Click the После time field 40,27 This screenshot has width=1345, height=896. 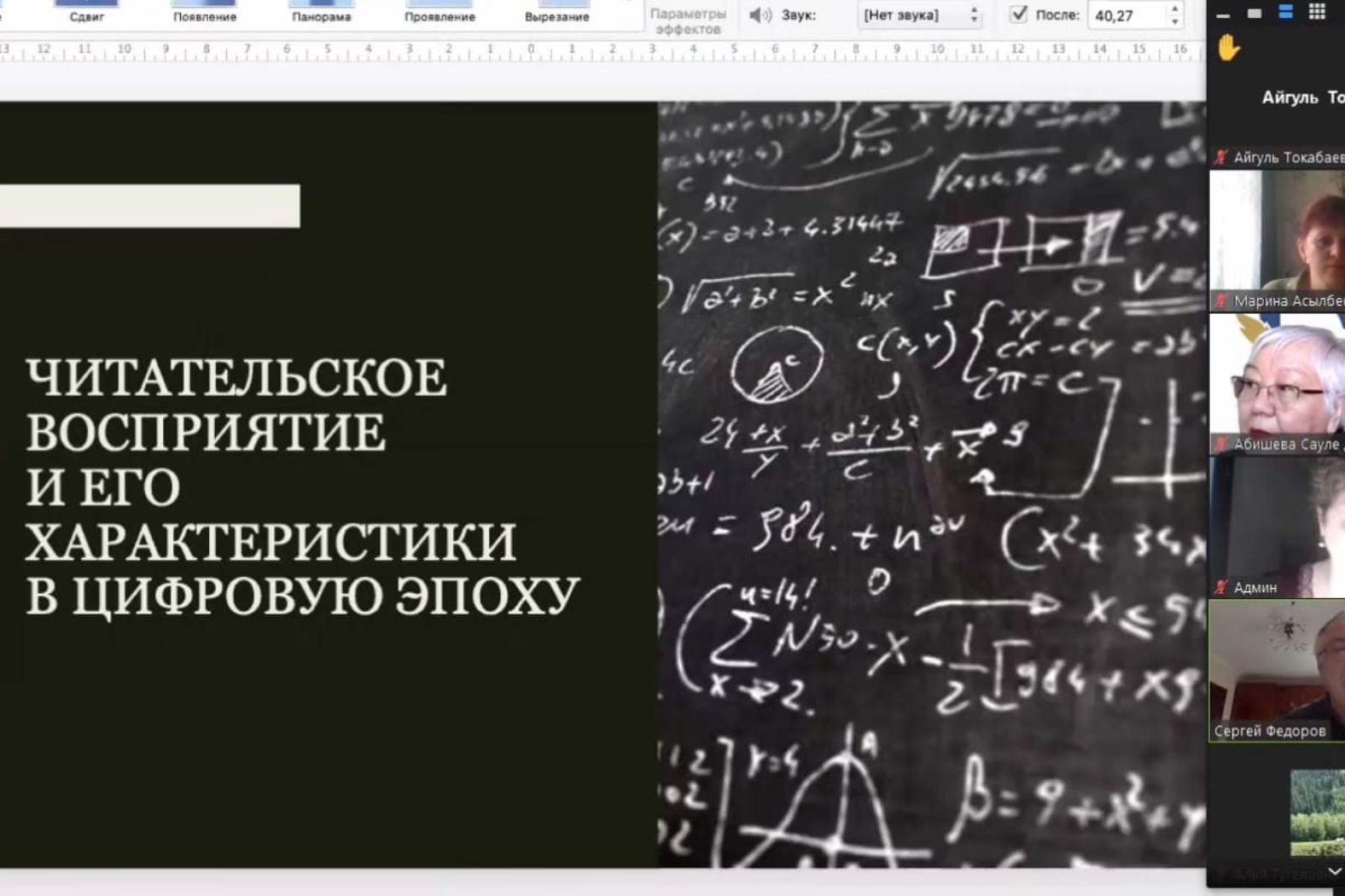click(x=1125, y=15)
